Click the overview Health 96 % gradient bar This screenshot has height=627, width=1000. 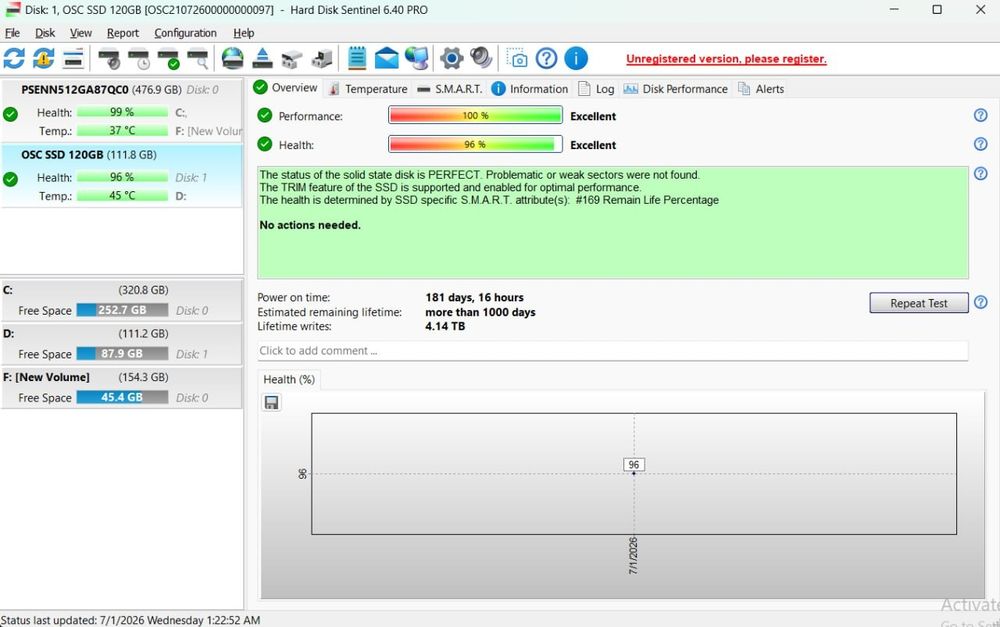475,144
